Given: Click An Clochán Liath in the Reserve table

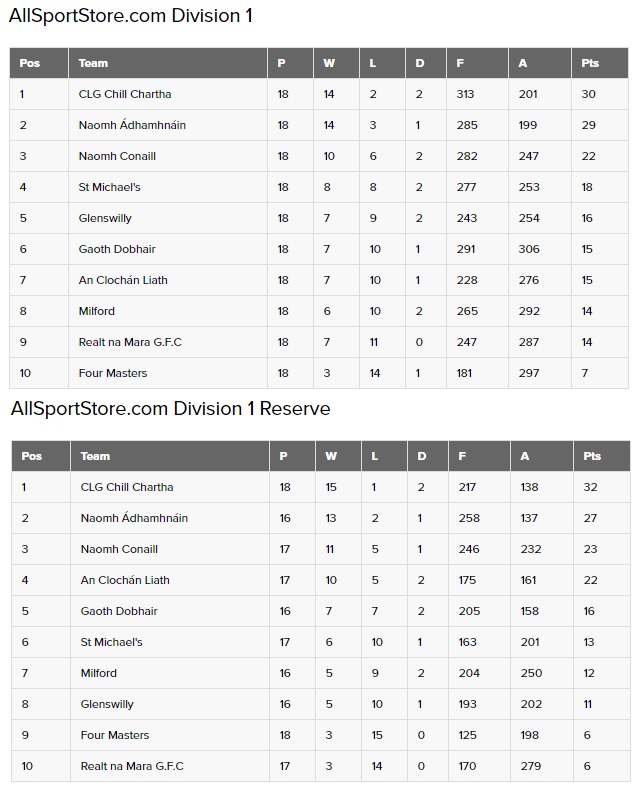Looking at the screenshot, I should point(125,580).
